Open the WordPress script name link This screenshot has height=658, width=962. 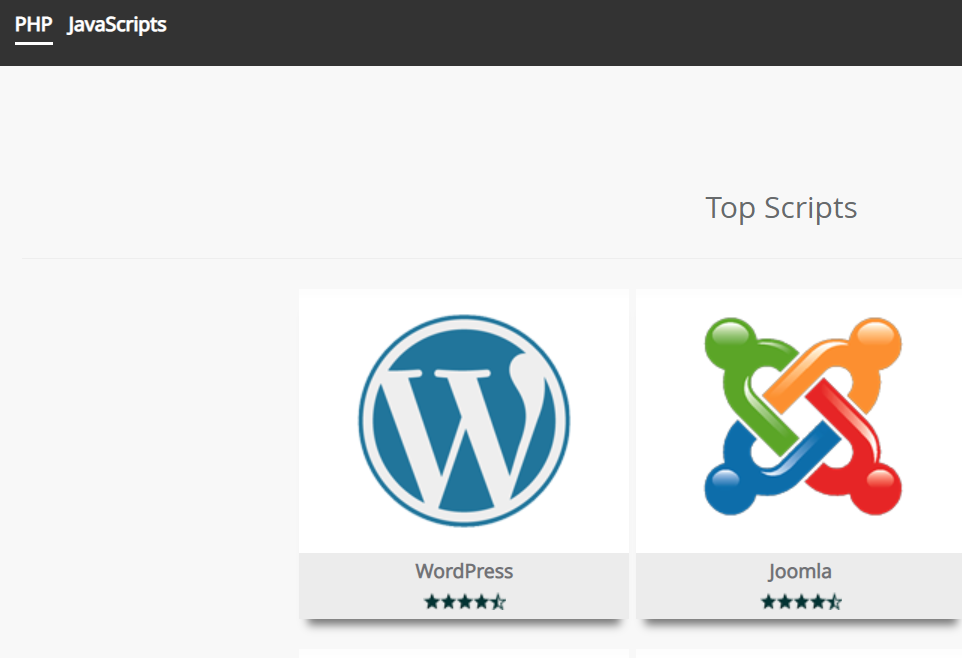click(464, 571)
